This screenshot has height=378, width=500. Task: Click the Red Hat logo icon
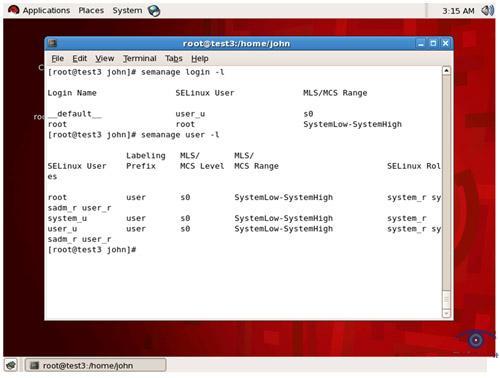(14, 10)
